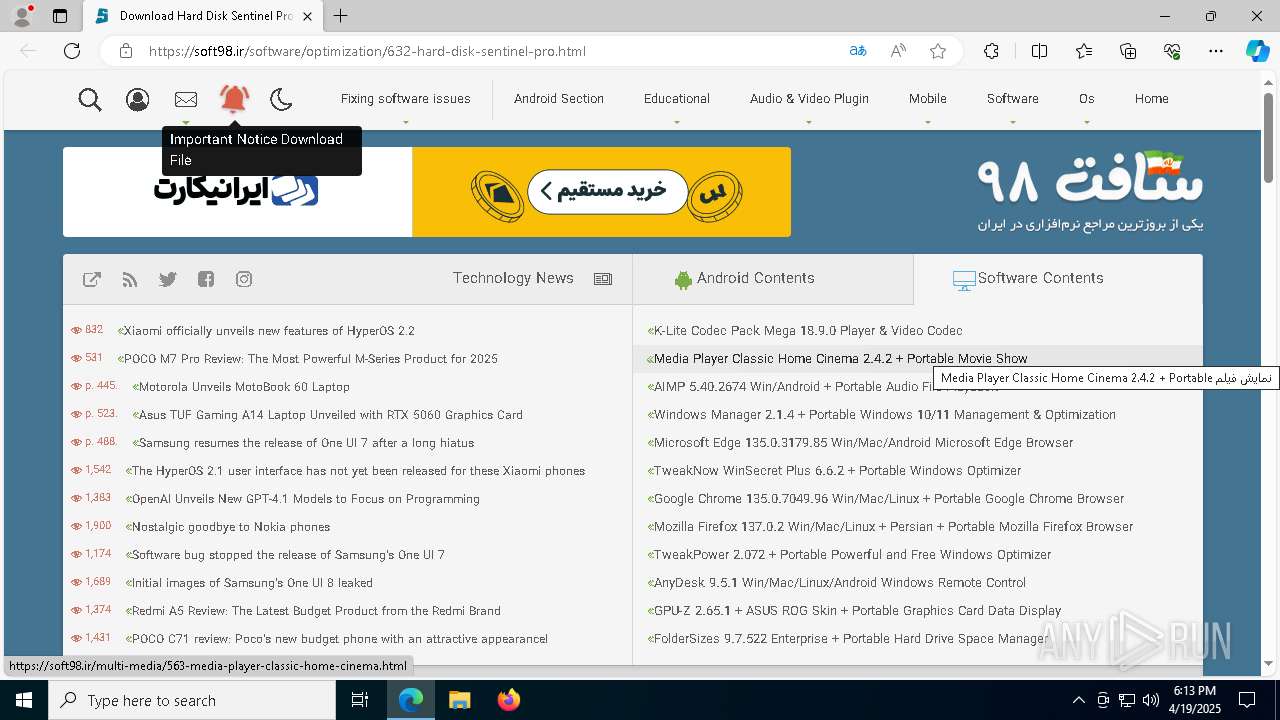Click the Edge refresh page icon
This screenshot has height=720, width=1280.
(72, 51)
